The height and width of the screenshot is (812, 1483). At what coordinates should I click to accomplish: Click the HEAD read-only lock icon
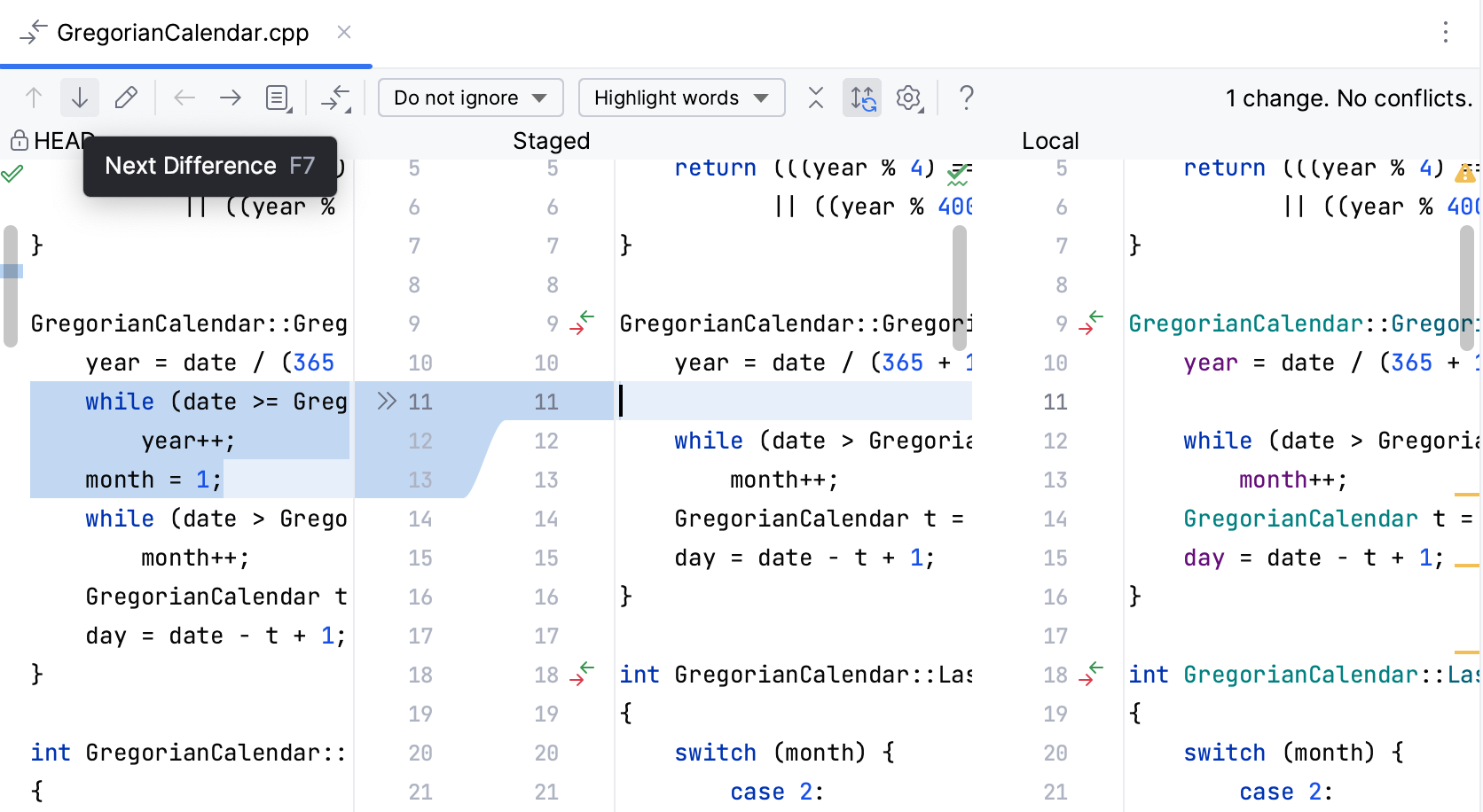[19, 141]
